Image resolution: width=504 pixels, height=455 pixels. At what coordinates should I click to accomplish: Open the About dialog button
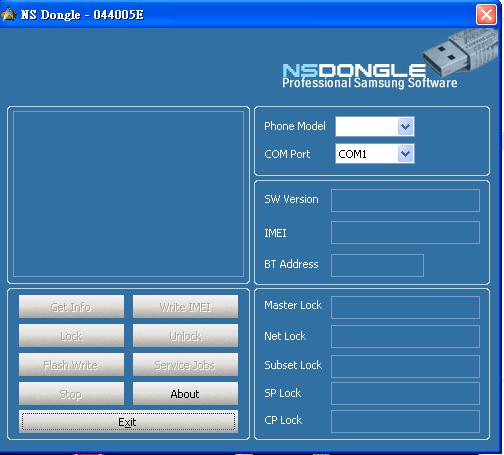coord(185,394)
